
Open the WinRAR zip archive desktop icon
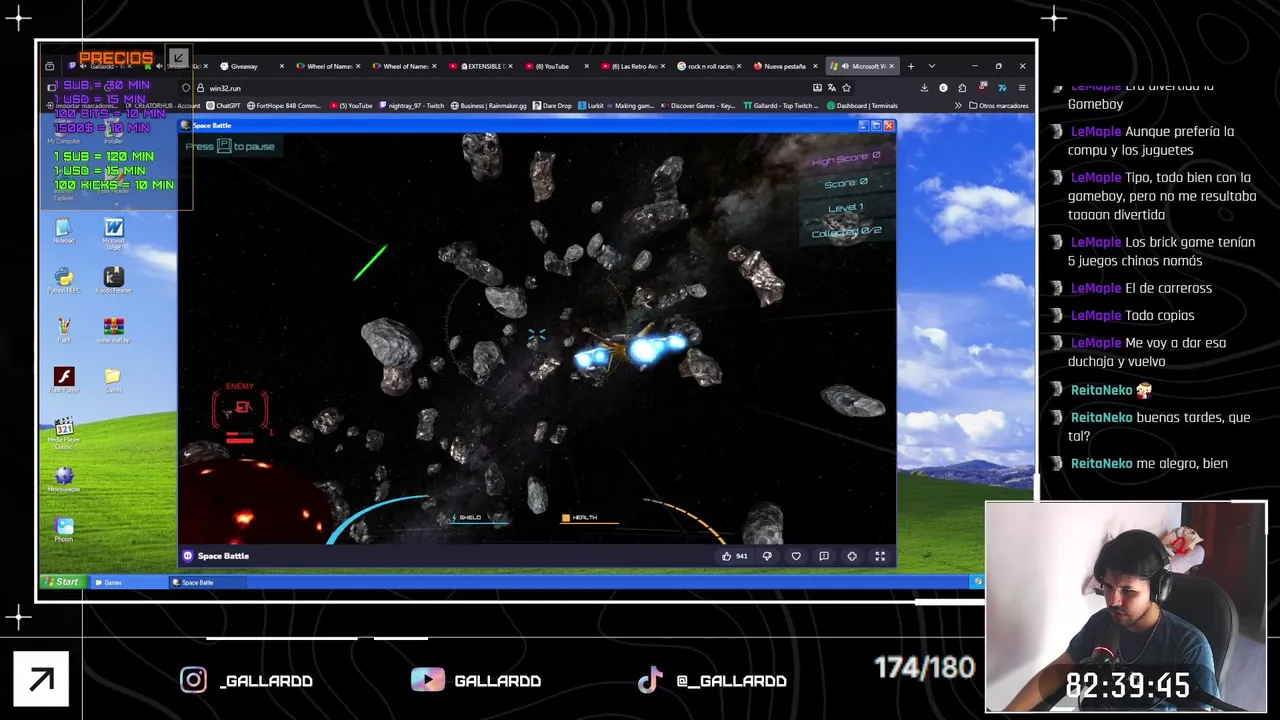click(x=114, y=330)
